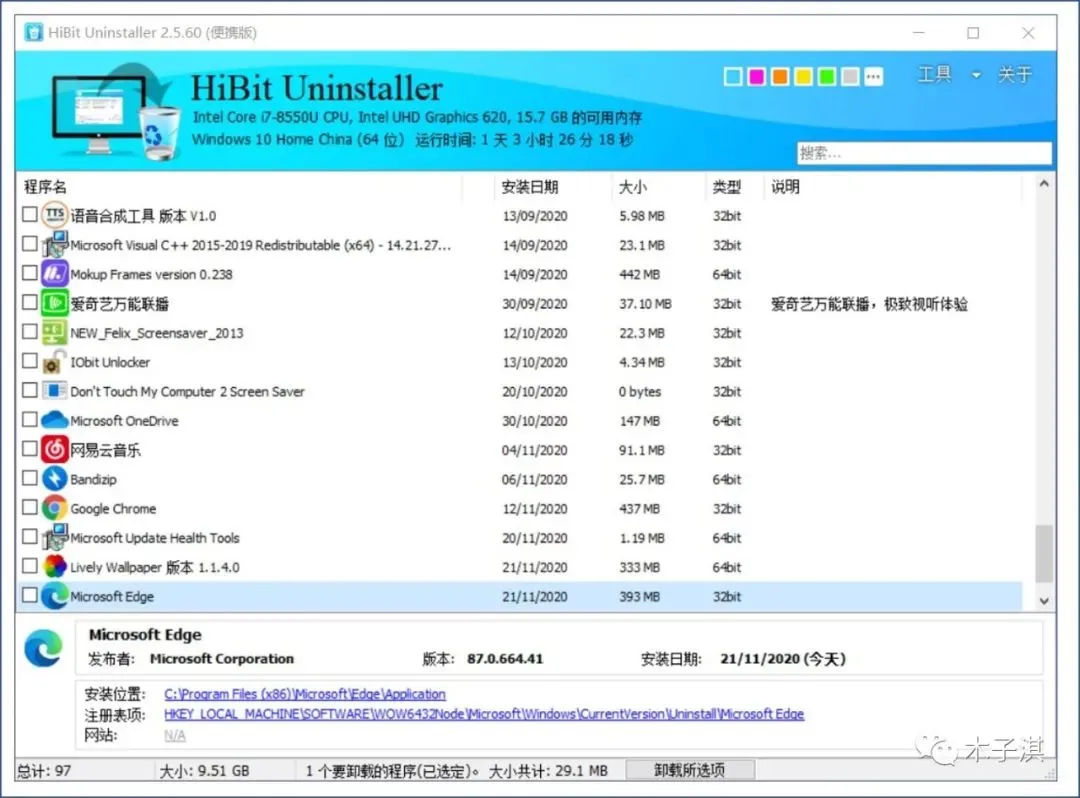Image resolution: width=1080 pixels, height=798 pixels.
Task: Click the Microsoft Visual C++ Redistributable icon
Action: 54,244
